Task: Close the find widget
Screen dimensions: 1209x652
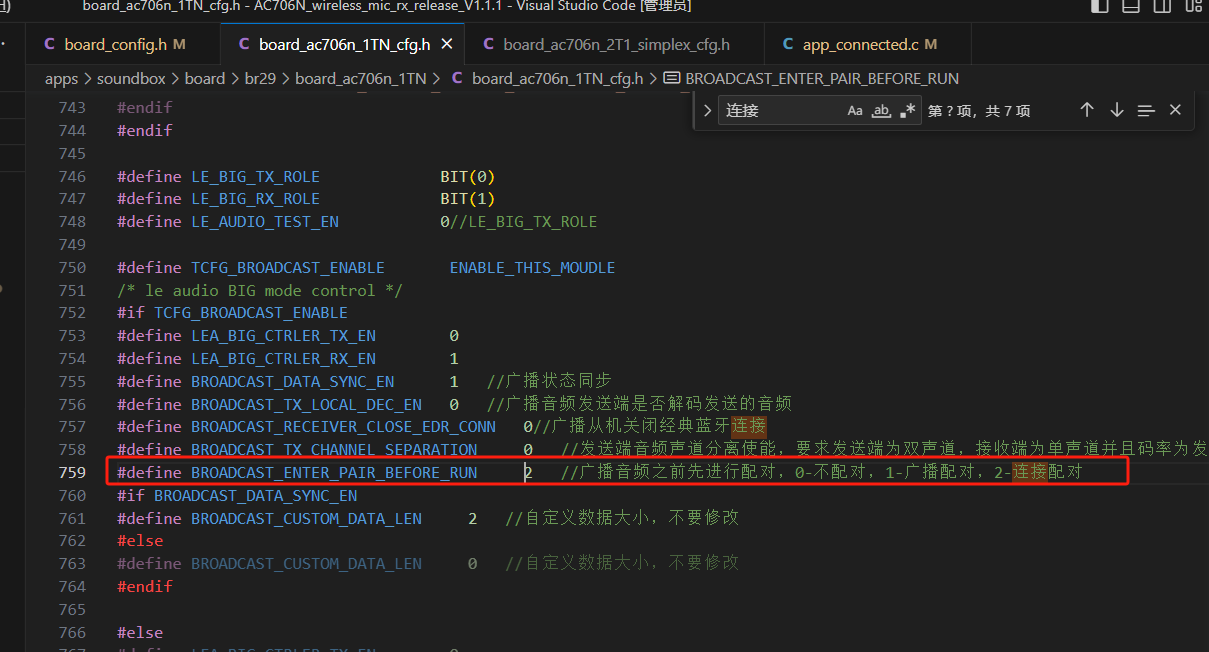Action: [1175, 110]
